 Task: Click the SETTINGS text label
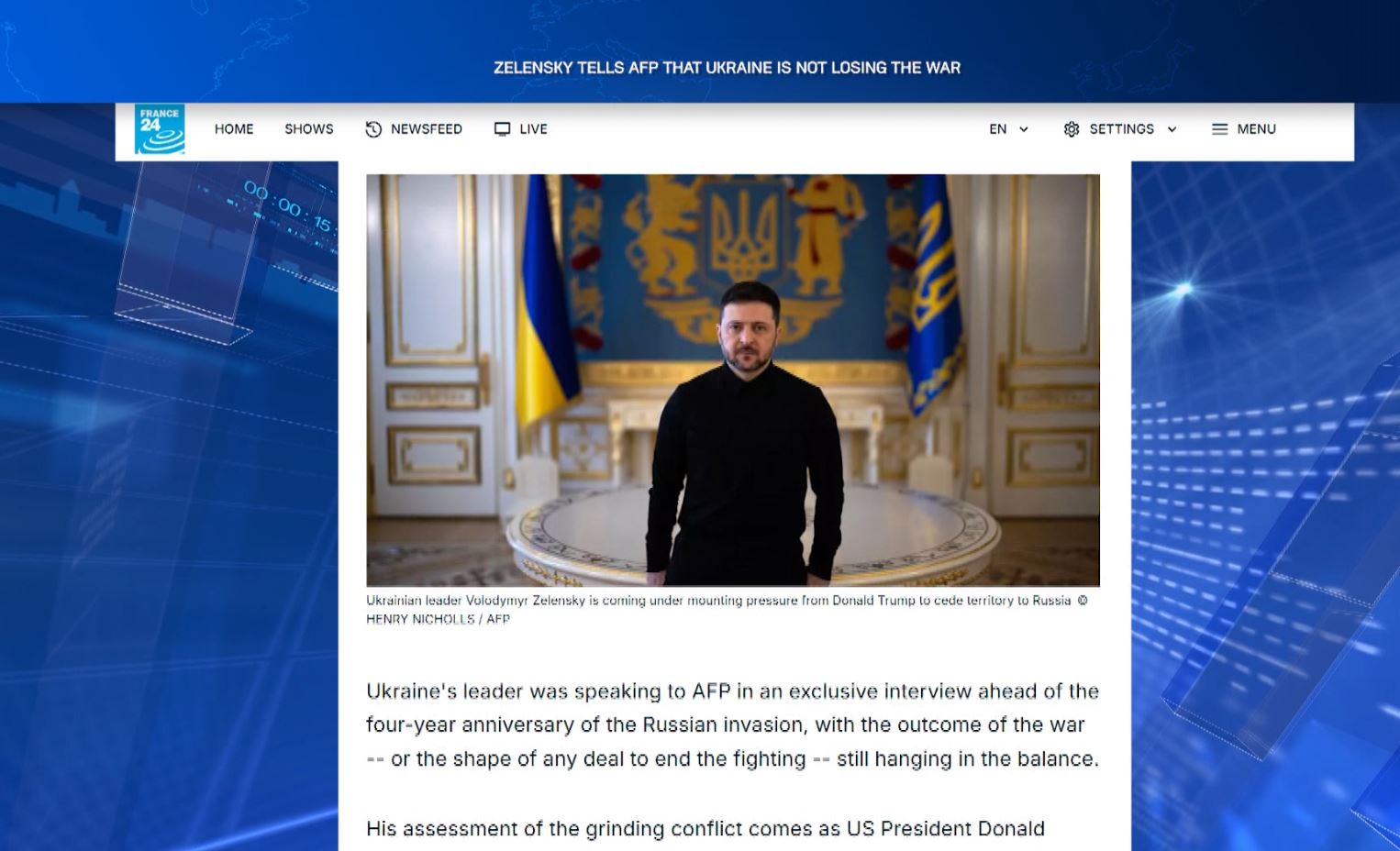[x=1121, y=129]
